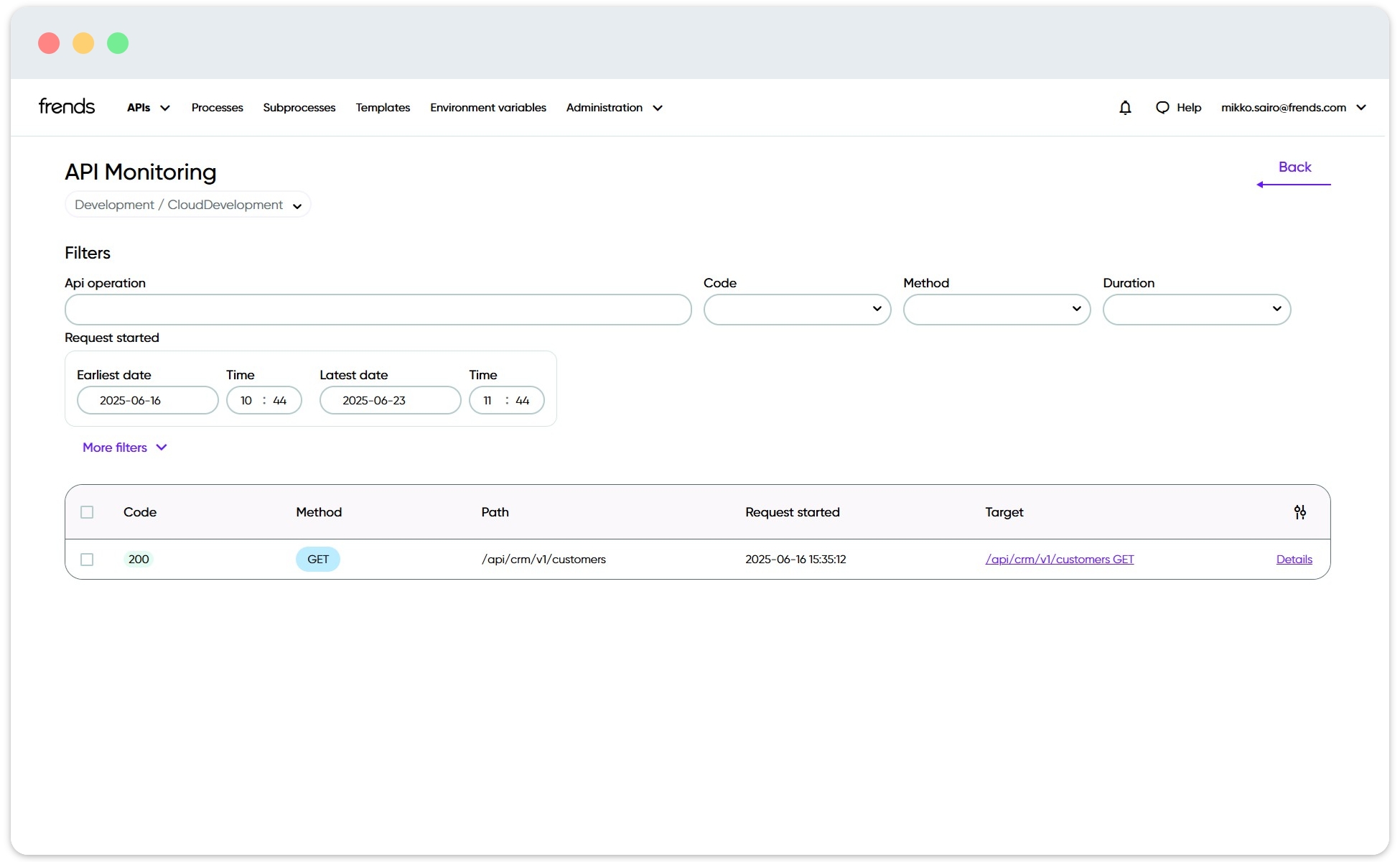The image size is (1400, 862).
Task: Open the Duration filter dropdown
Action: (1196, 310)
